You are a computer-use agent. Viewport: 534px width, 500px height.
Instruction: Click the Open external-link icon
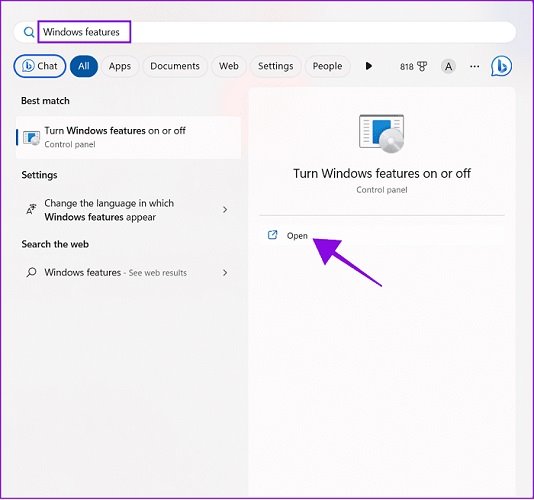tap(272, 235)
